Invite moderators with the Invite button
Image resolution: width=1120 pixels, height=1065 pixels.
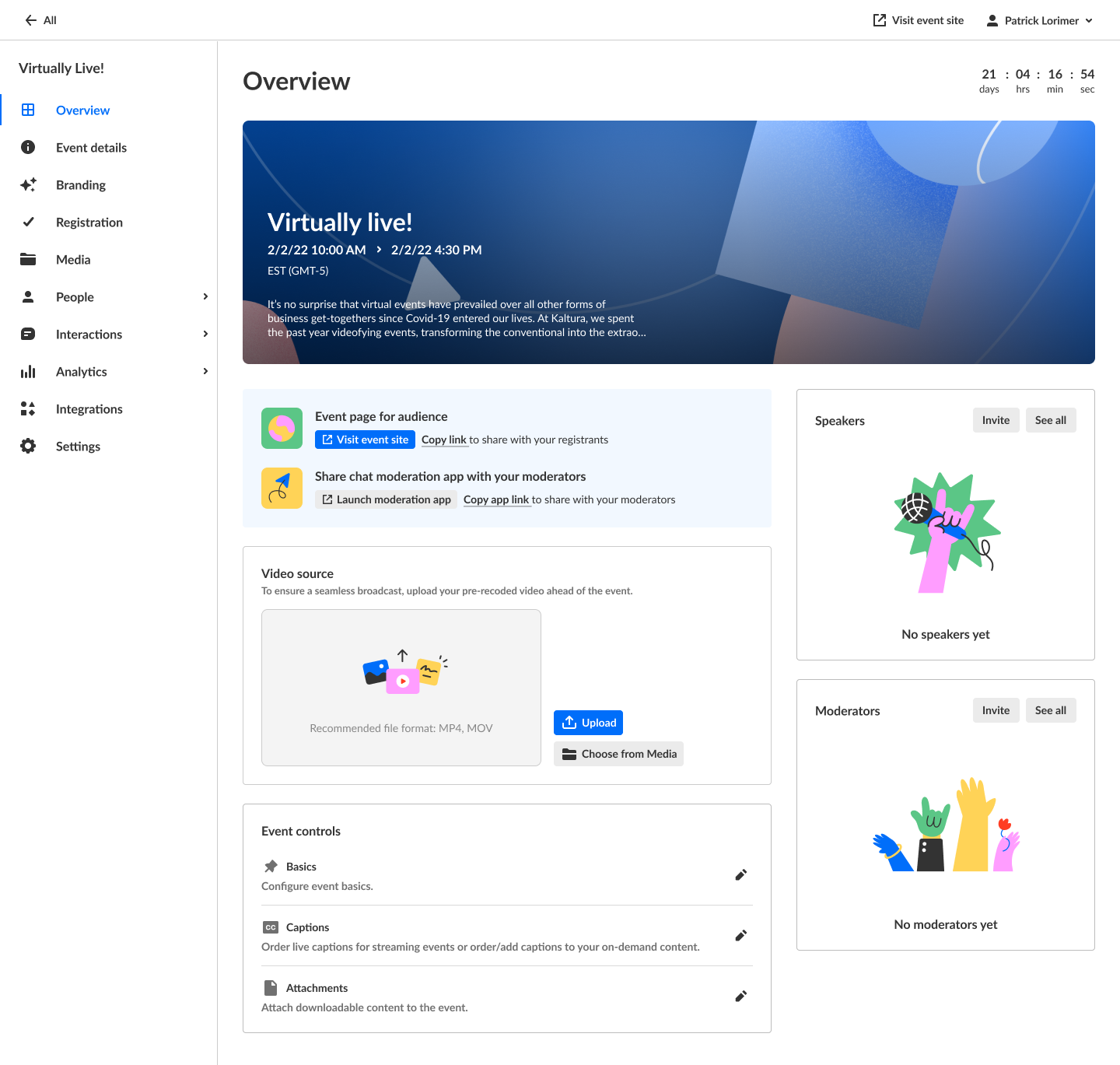pos(996,710)
